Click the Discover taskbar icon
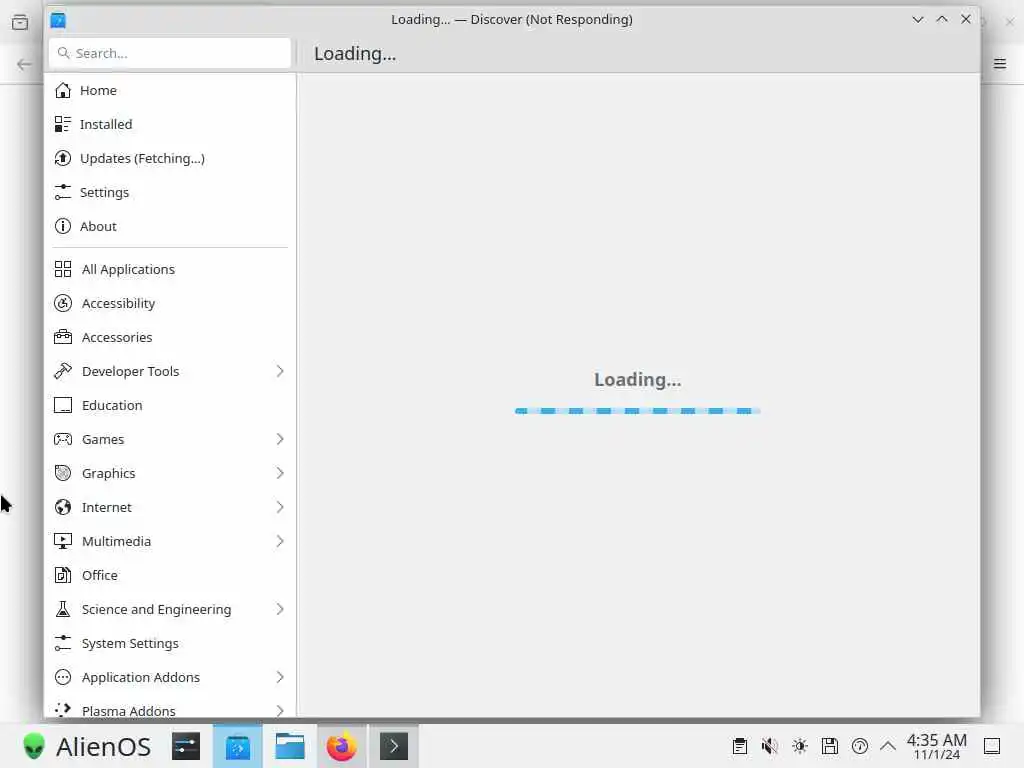The height and width of the screenshot is (768, 1024). coord(238,746)
